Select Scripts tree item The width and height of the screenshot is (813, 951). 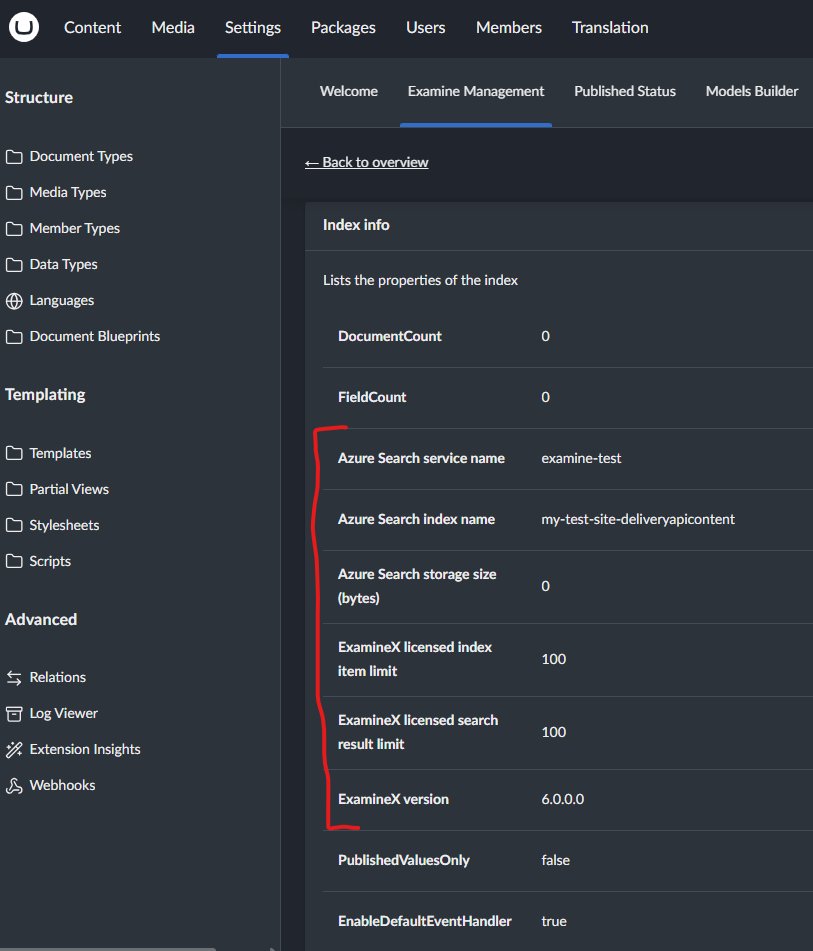(50, 561)
